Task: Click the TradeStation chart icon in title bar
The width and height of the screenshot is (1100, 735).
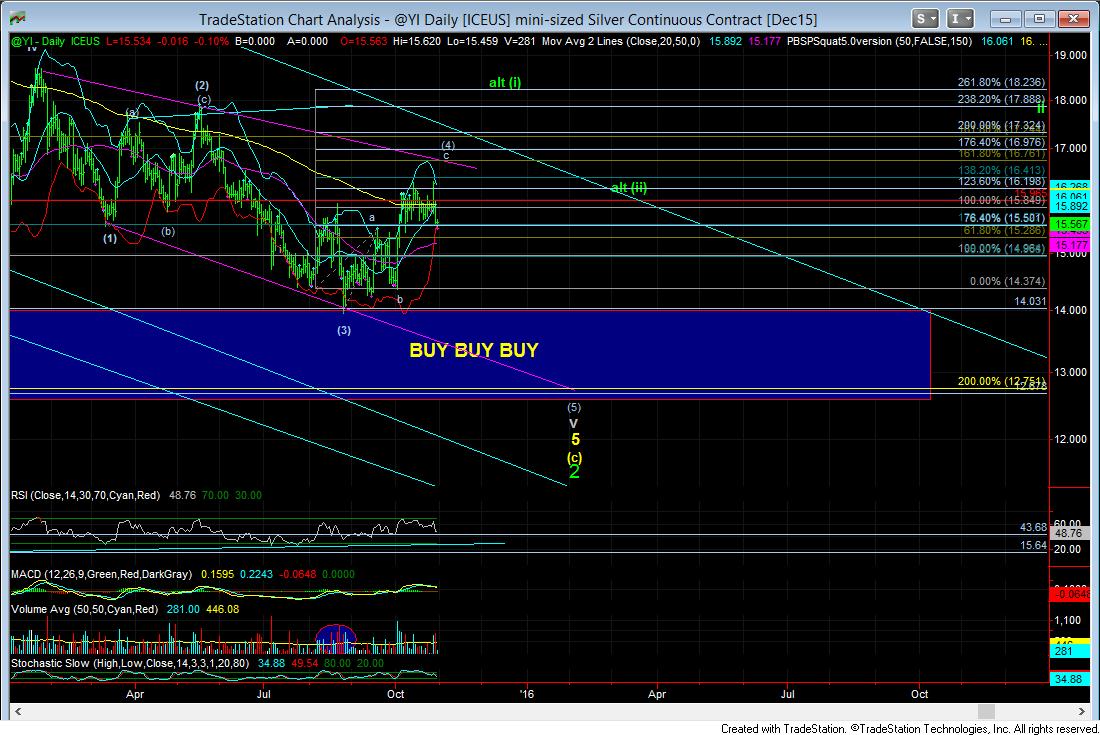Action: [x=18, y=19]
